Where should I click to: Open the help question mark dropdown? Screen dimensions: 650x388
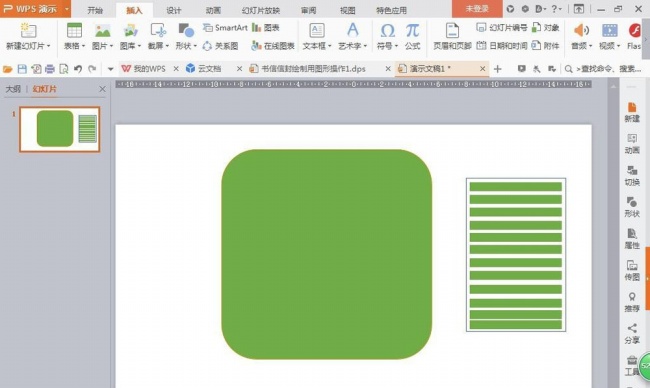coord(556,9)
